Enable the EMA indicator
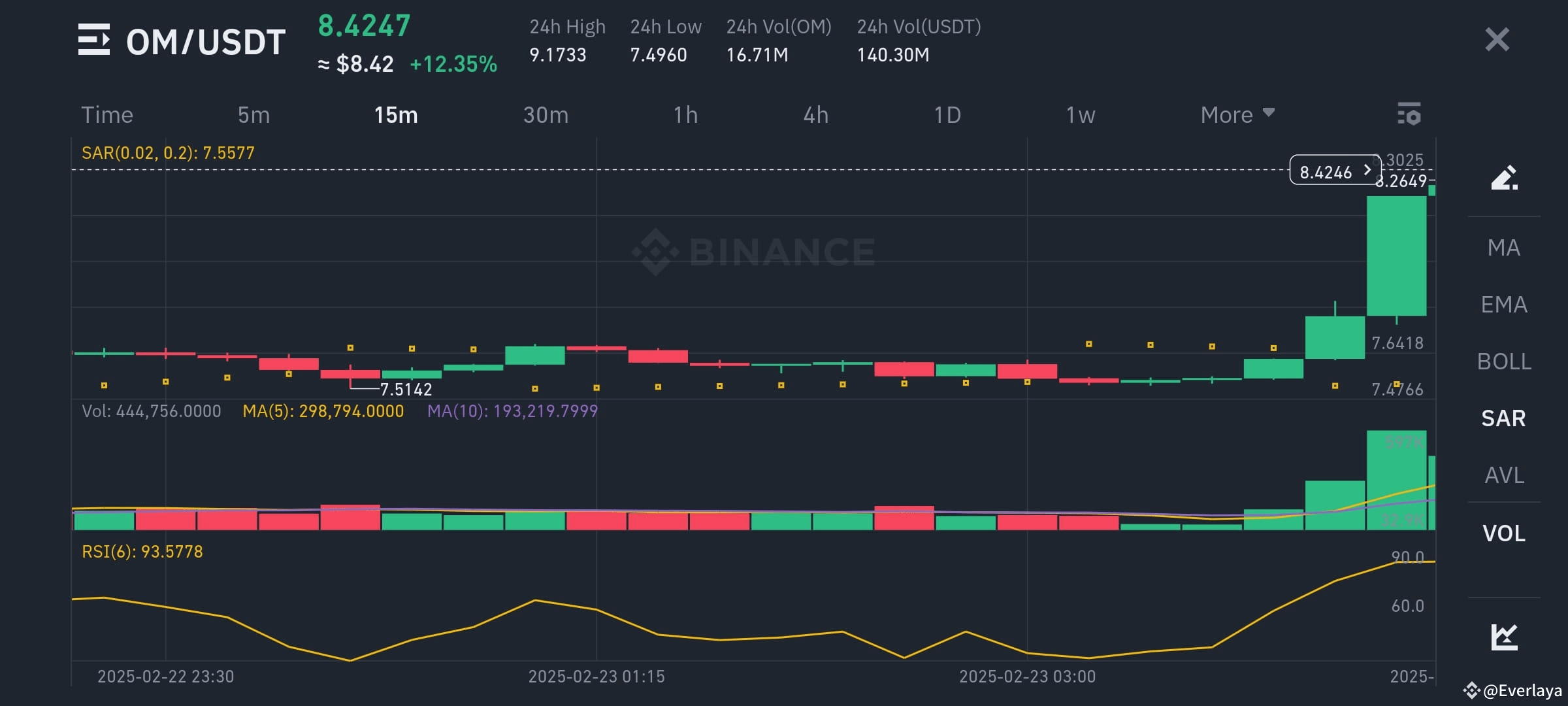Image resolution: width=1568 pixels, height=706 pixels. coord(1505,304)
